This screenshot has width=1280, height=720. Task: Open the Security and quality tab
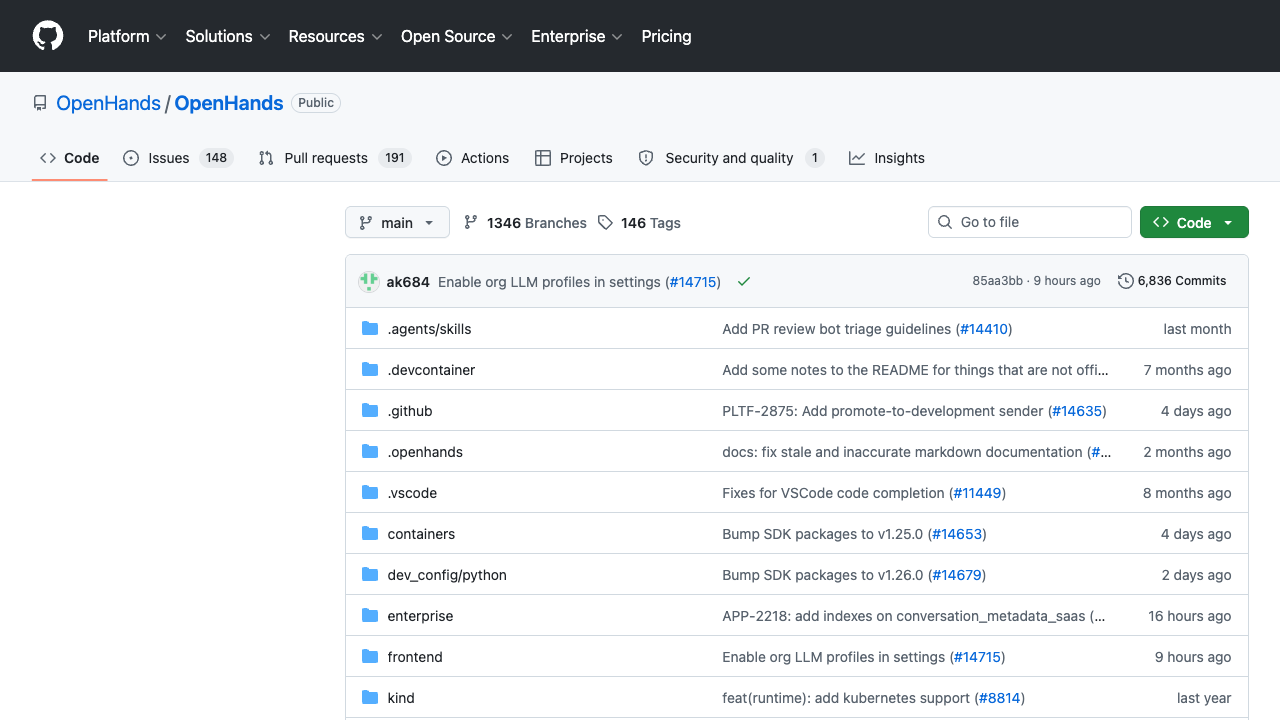coord(731,158)
